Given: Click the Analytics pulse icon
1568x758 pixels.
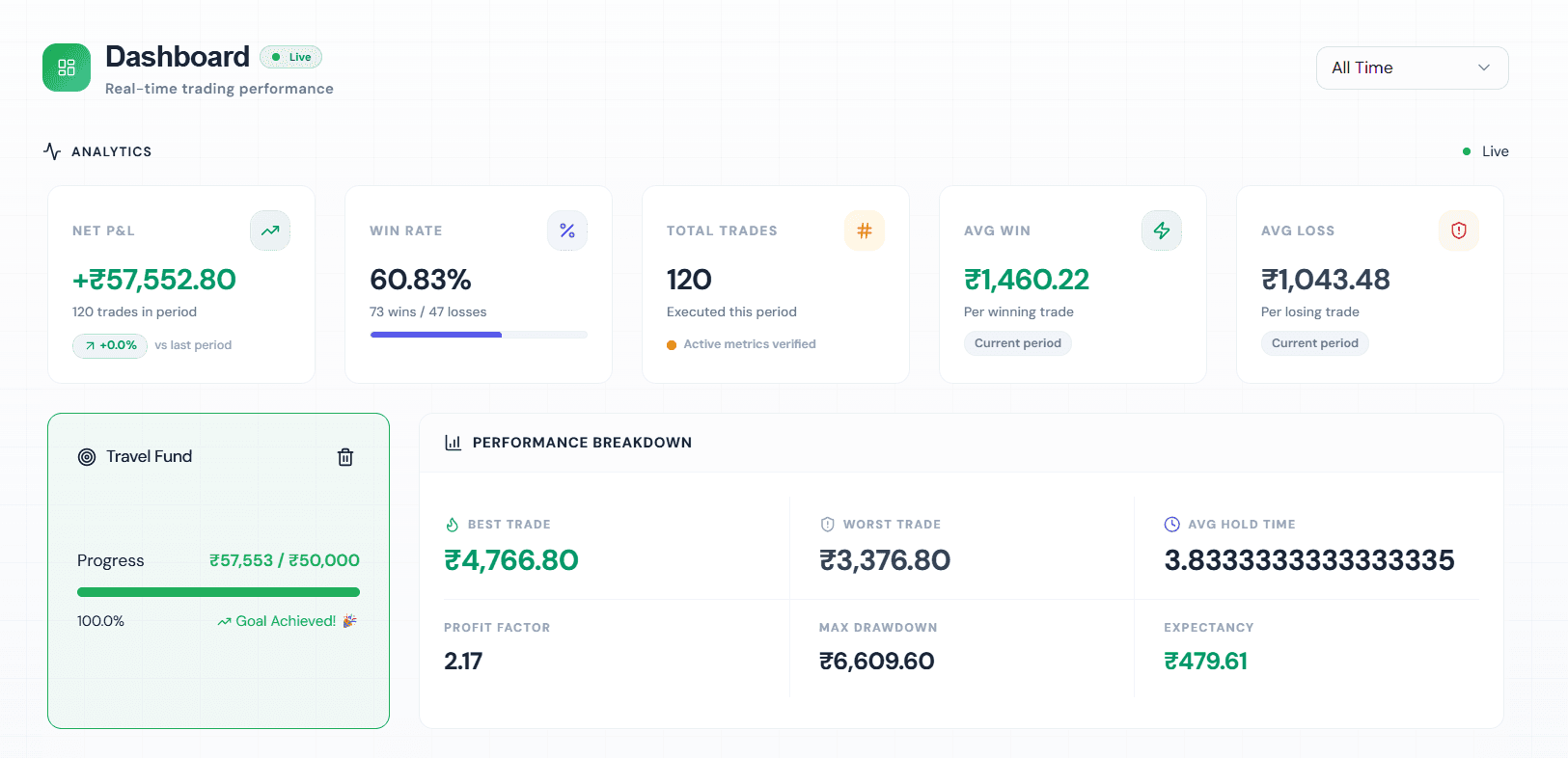Looking at the screenshot, I should [52, 151].
